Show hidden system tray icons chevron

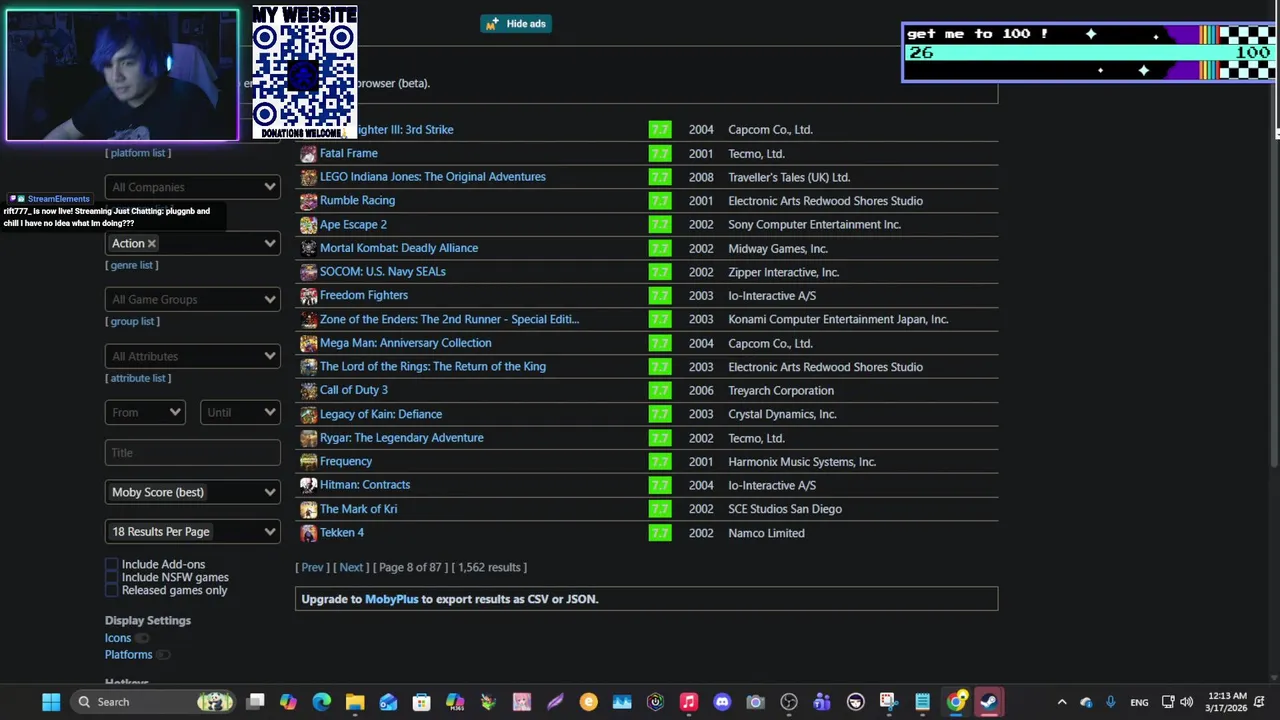1062,702
